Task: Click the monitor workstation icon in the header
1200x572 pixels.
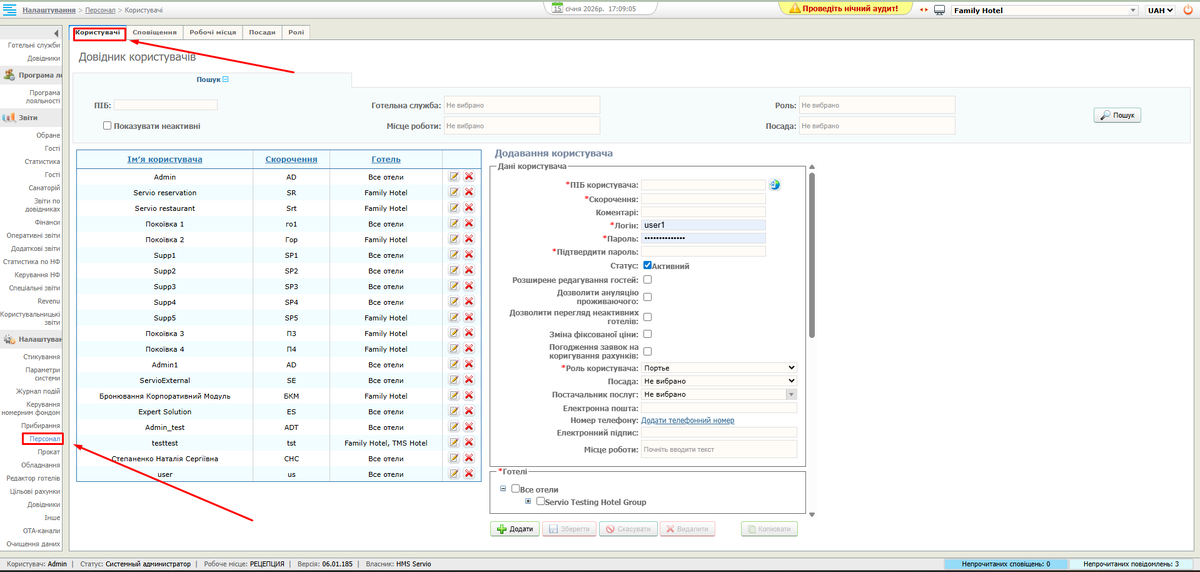Action: pyautogui.click(x=939, y=10)
